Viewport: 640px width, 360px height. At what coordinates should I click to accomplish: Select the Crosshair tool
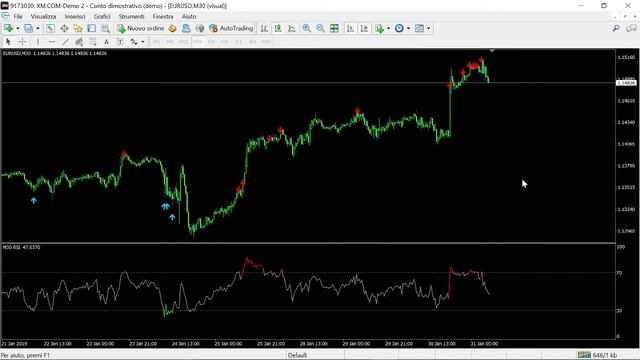pos(22,42)
